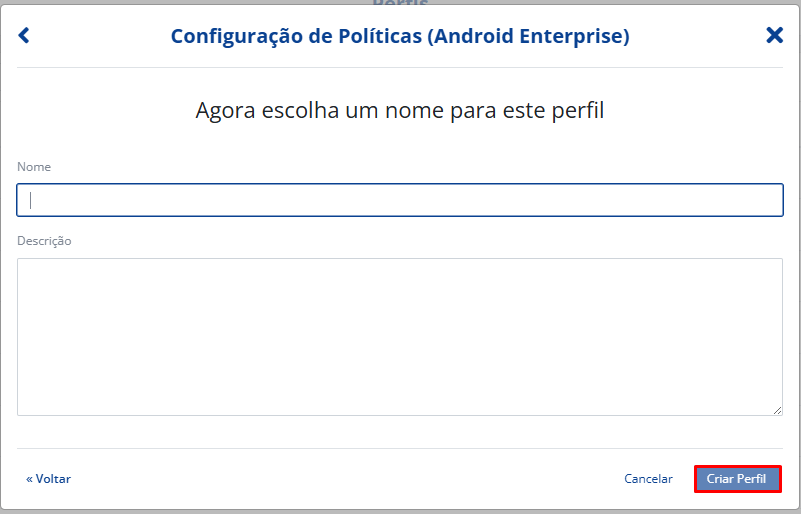The width and height of the screenshot is (801, 514).
Task: Click the Perfis heading behind the dialog
Action: [x=400, y=3]
